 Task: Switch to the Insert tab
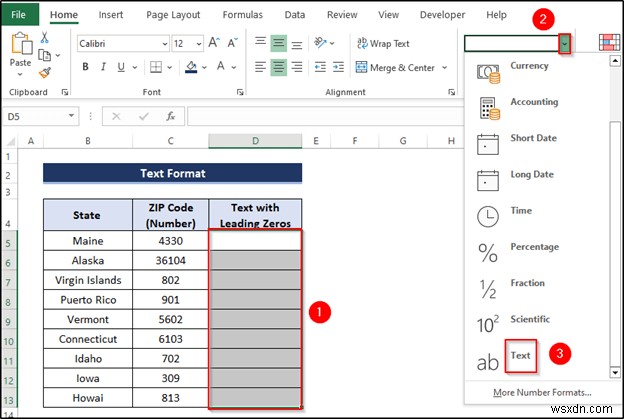pyautogui.click(x=111, y=15)
